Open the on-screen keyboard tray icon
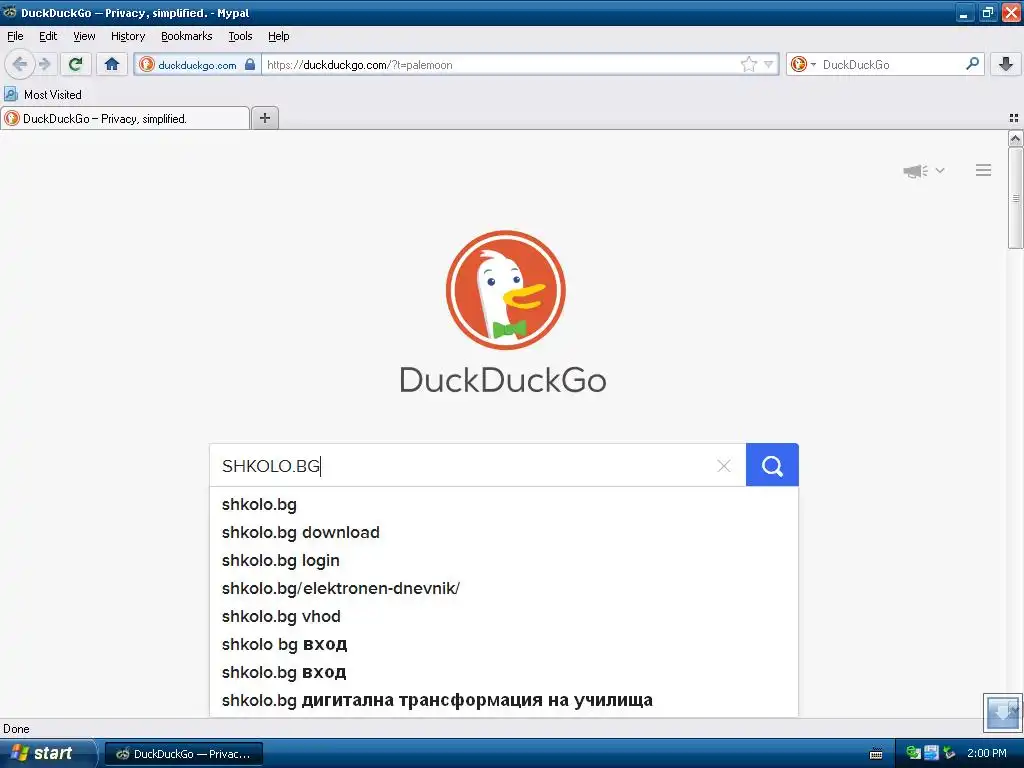Screen dimensions: 1024x768 coord(876,754)
